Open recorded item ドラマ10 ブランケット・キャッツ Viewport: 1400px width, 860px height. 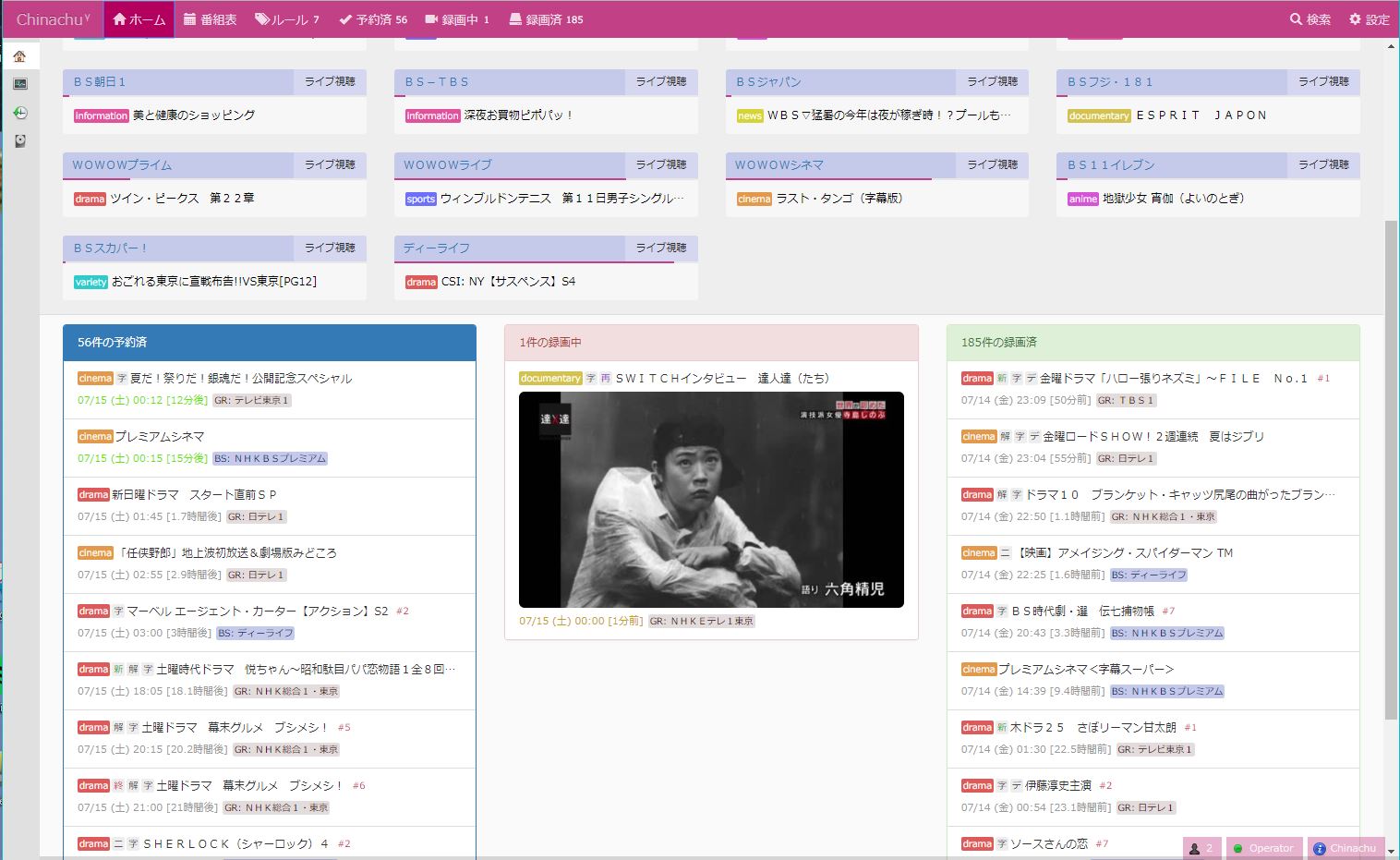tap(1153, 505)
